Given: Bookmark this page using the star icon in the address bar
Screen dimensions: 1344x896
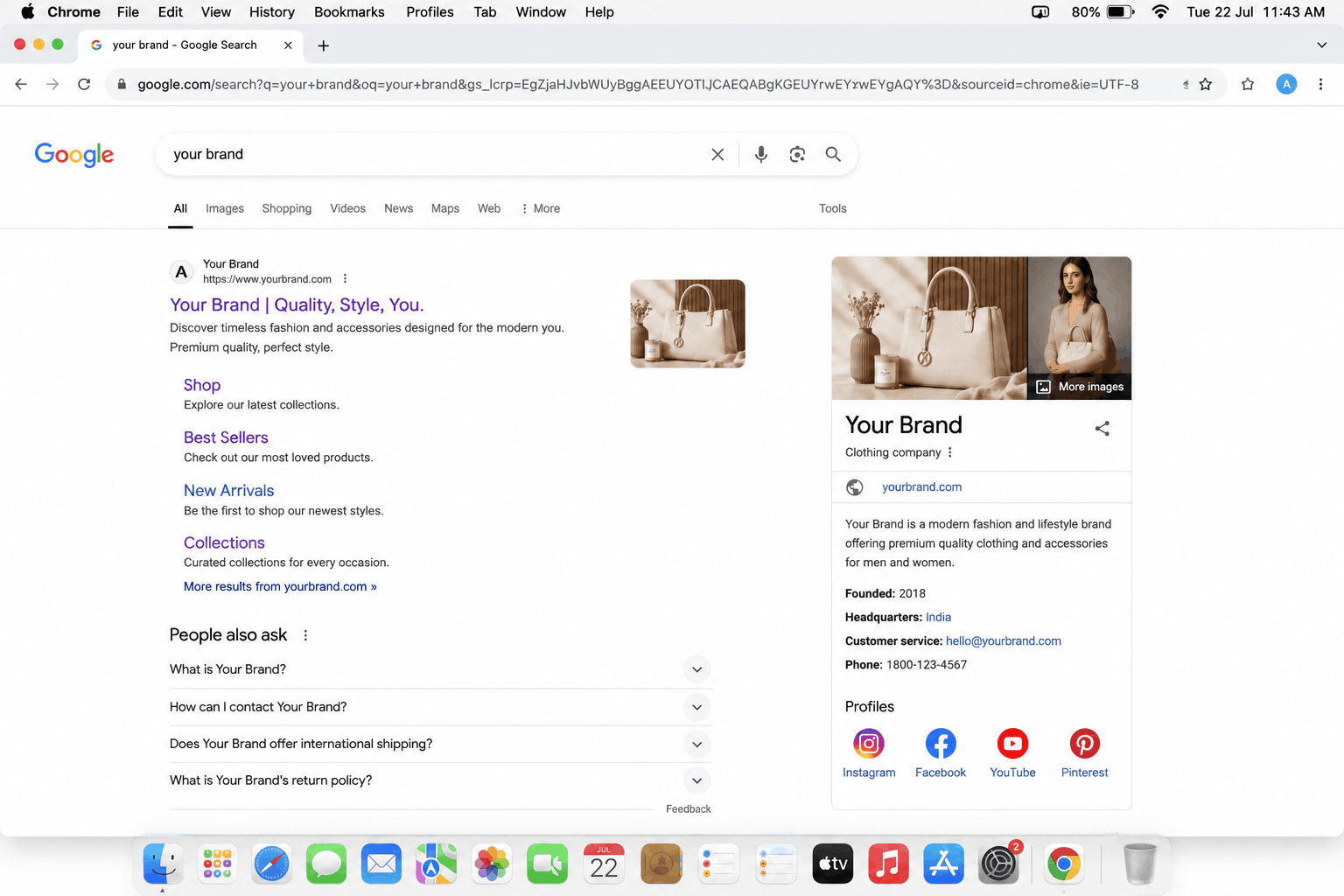Looking at the screenshot, I should click(x=1206, y=84).
